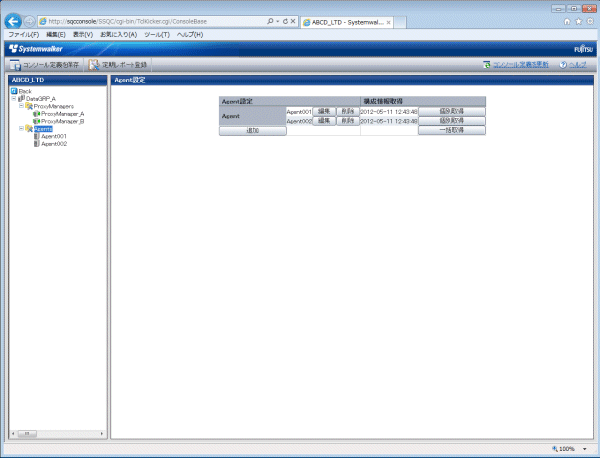
Task: Click the FUJITSU logo text
Action: point(584,49)
